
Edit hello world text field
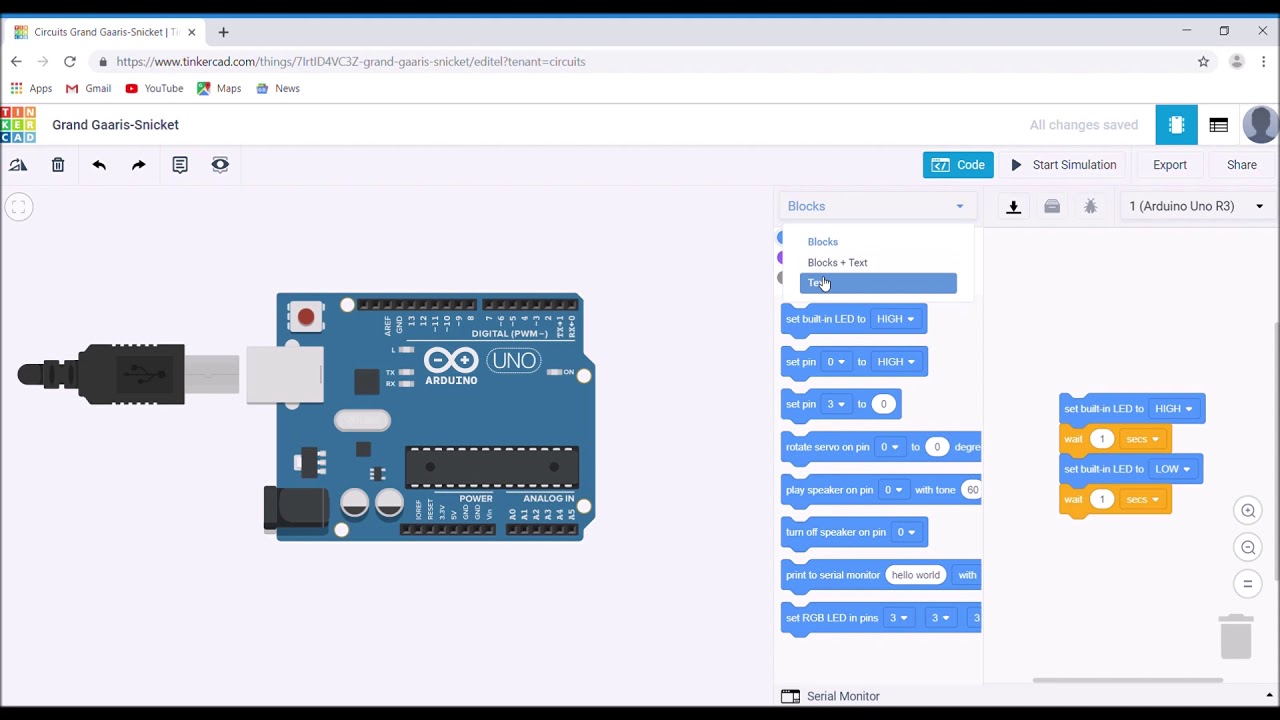[x=916, y=575]
